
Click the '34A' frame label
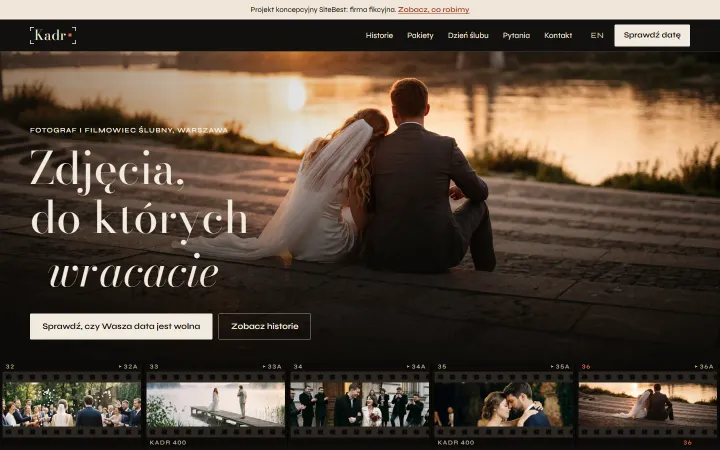pos(416,366)
